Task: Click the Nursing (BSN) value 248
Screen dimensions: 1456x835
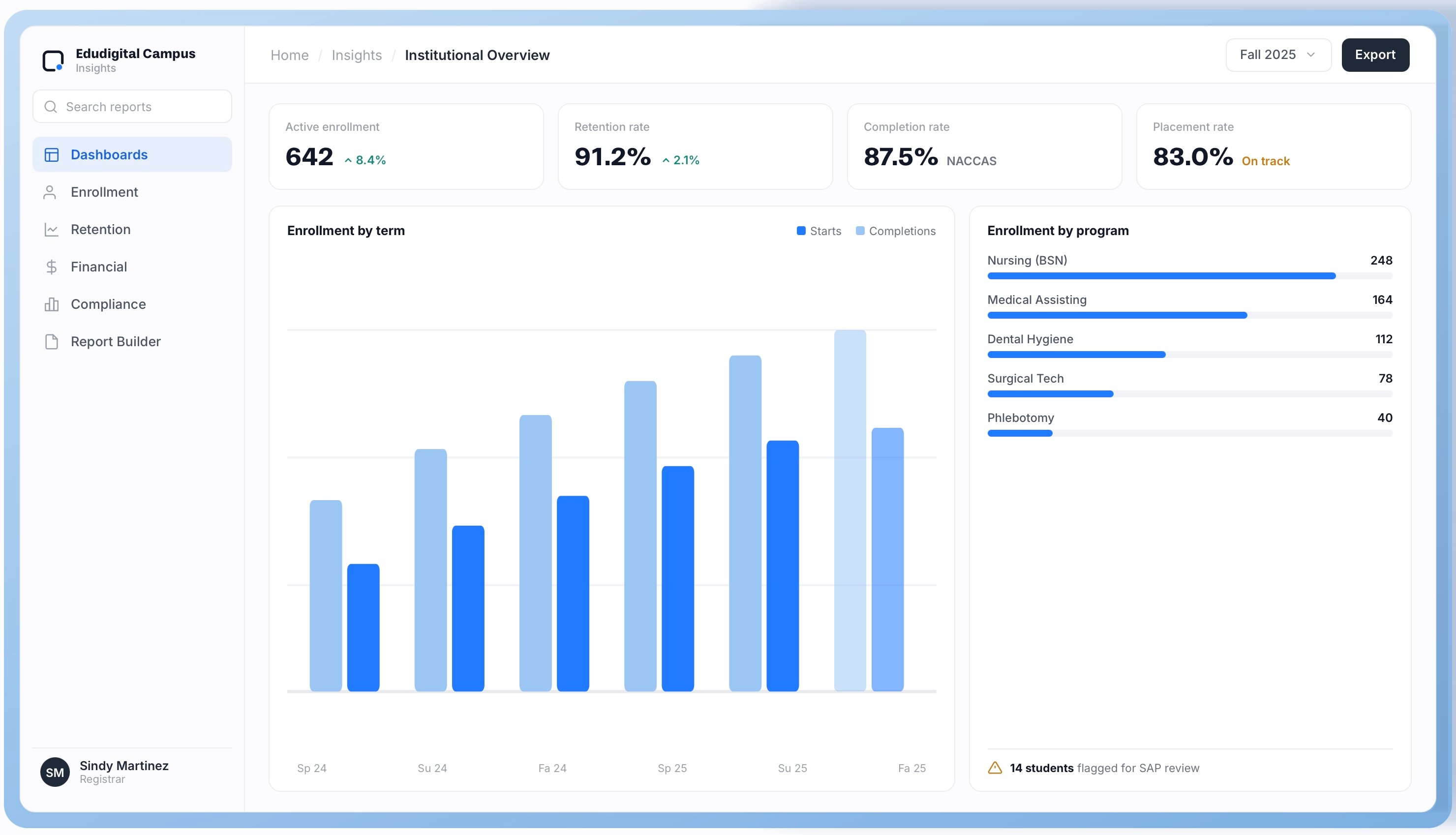Action: [x=1381, y=260]
